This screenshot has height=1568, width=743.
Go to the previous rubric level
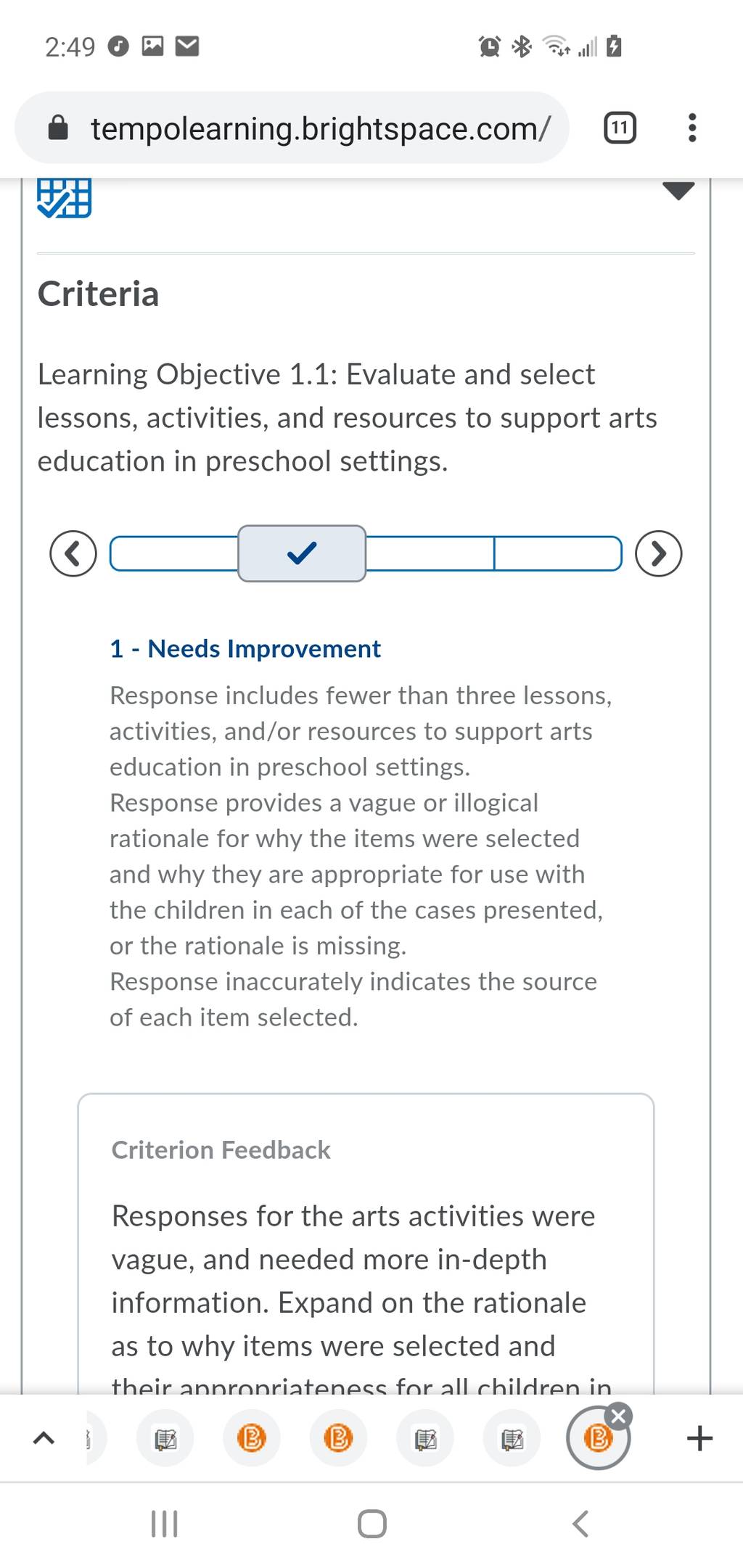click(x=73, y=553)
